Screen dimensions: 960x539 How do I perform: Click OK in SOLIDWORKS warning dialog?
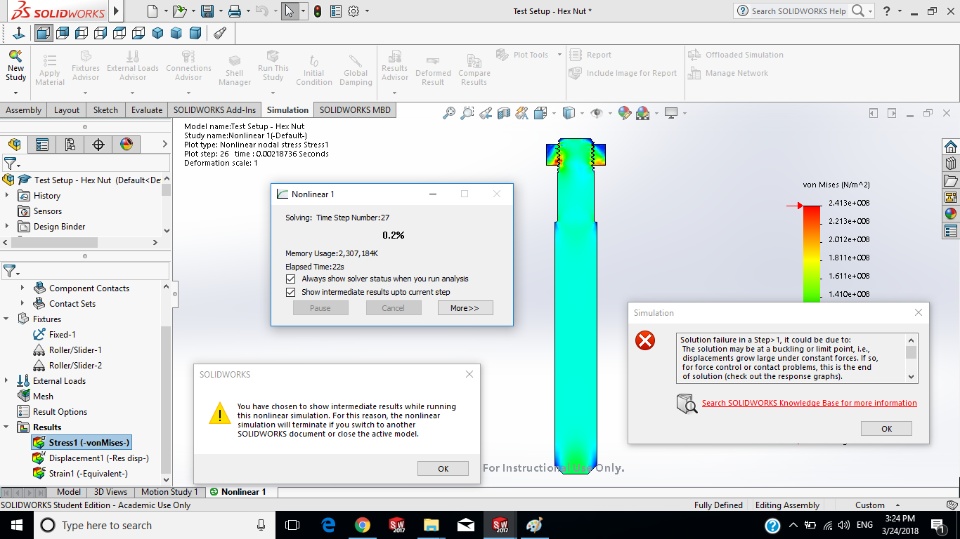pyautogui.click(x=443, y=469)
